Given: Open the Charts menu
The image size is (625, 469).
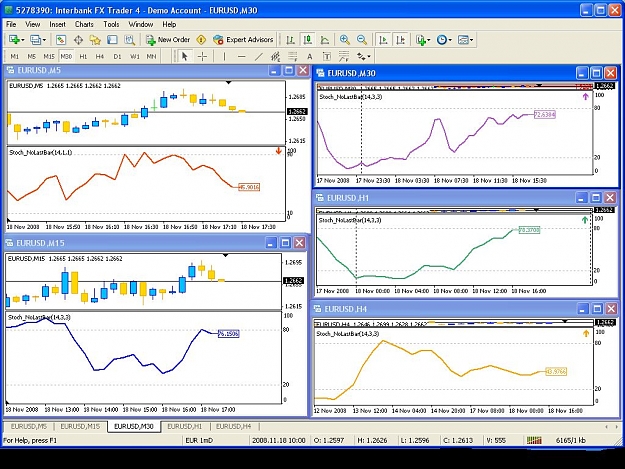Looking at the screenshot, I should tap(84, 24).
